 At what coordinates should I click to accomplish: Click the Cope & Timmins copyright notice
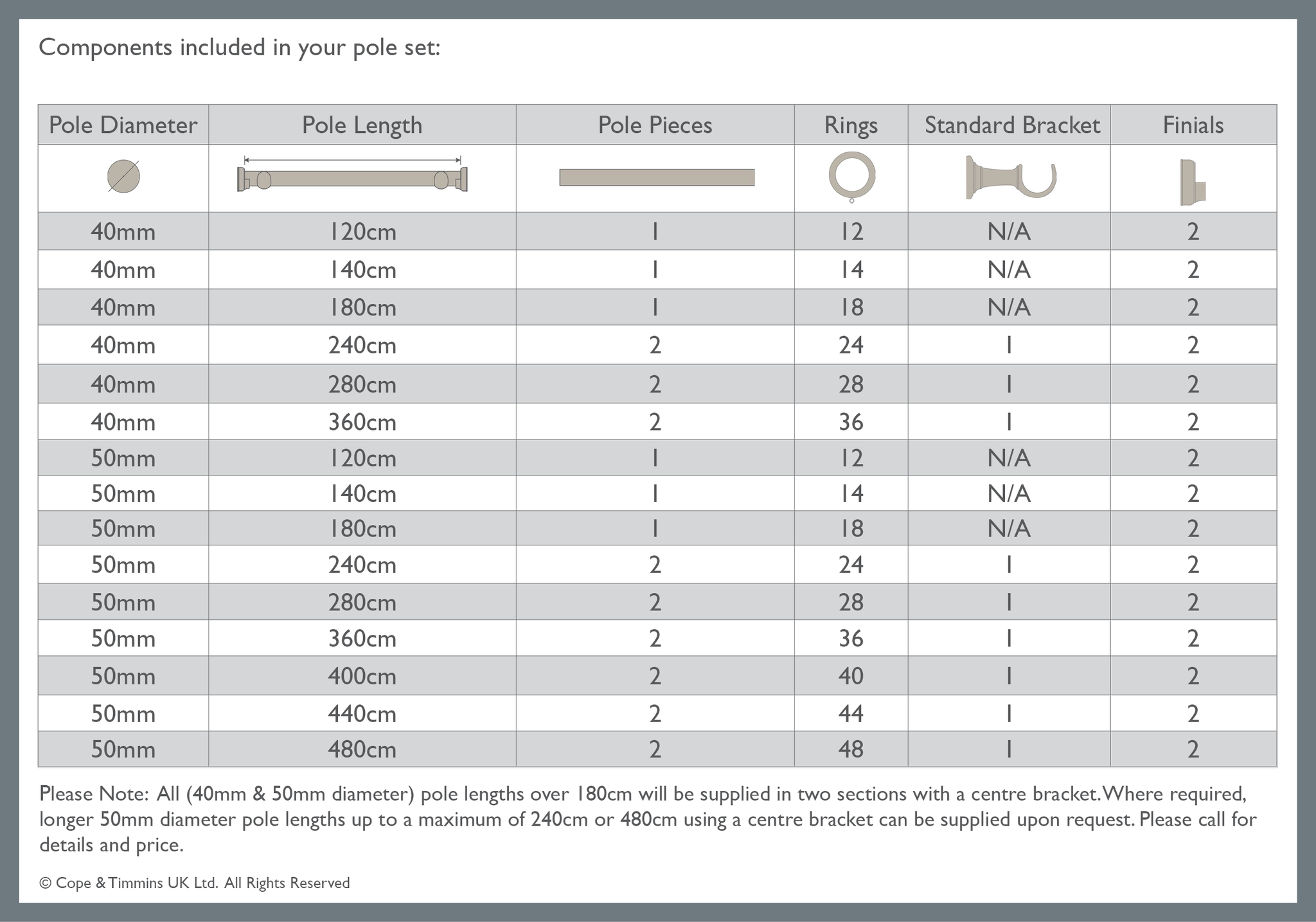tap(195, 883)
